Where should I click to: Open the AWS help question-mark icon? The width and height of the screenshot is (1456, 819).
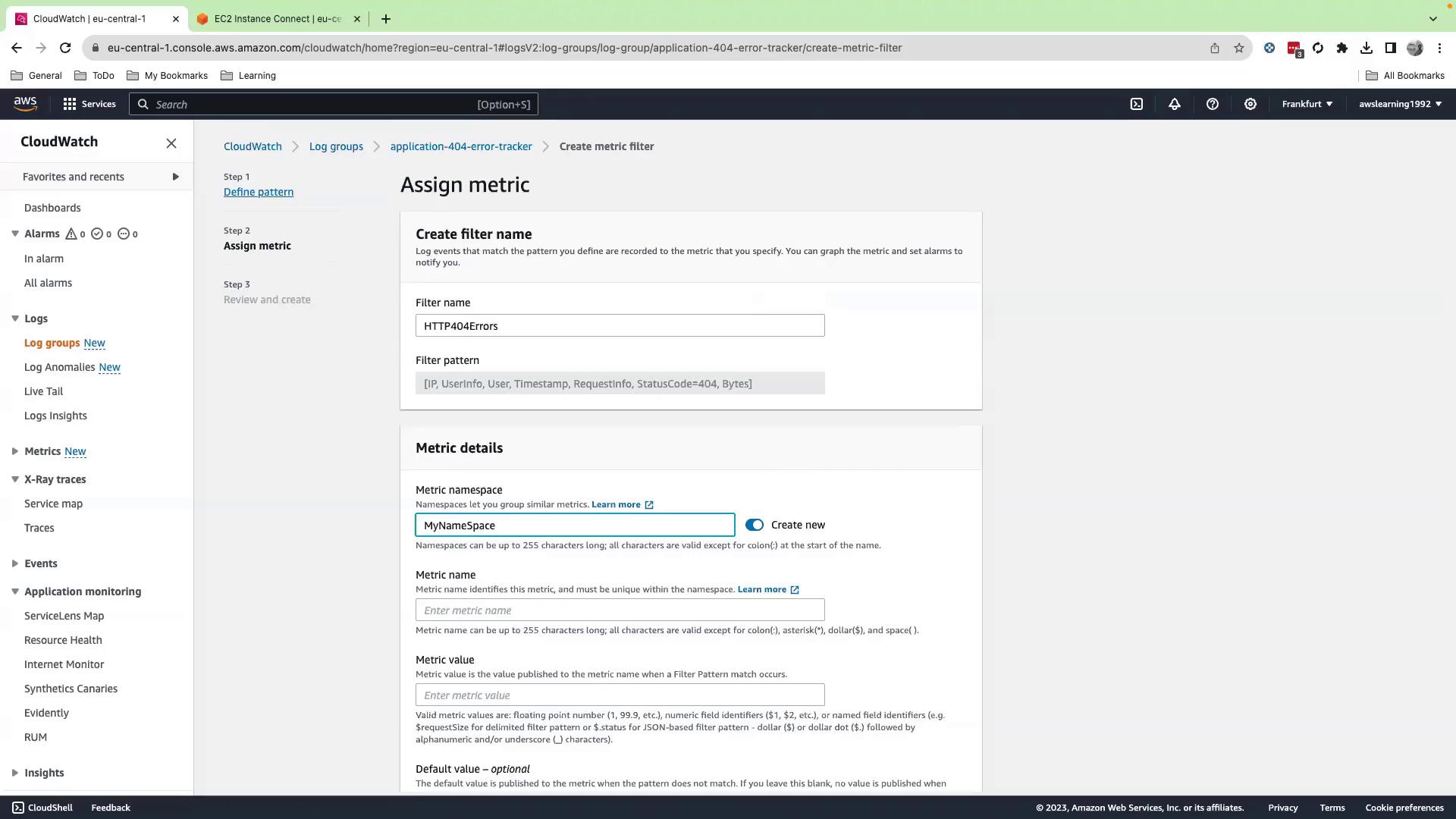pyautogui.click(x=1212, y=104)
